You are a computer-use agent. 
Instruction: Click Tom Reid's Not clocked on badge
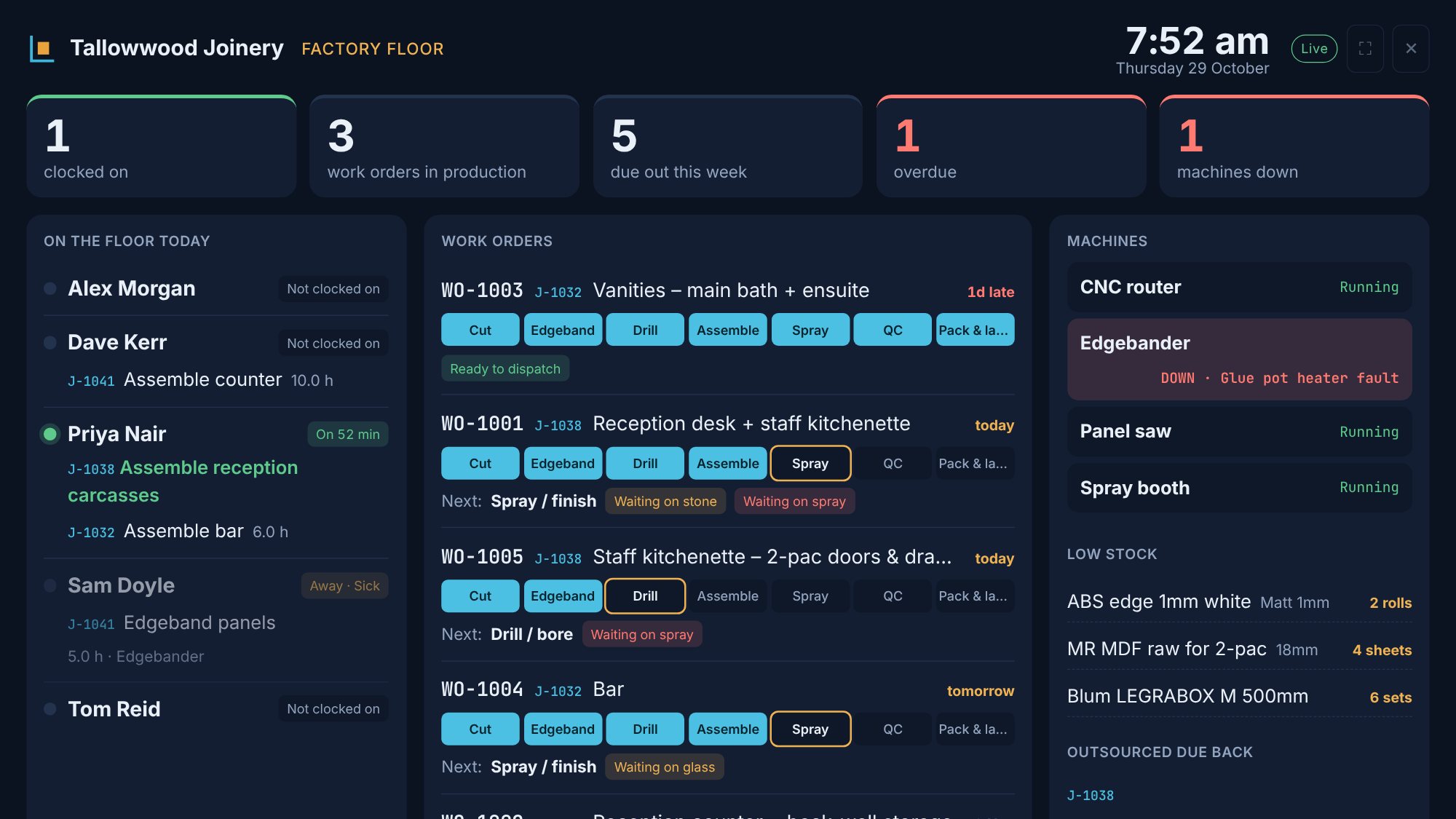pyautogui.click(x=333, y=709)
